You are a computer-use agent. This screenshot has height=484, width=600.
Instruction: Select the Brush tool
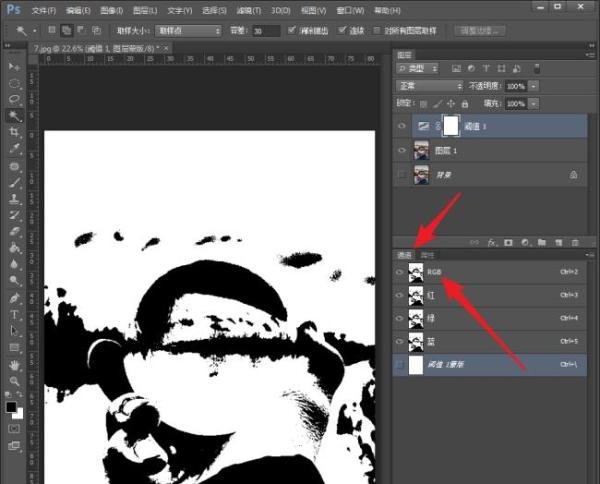(x=14, y=183)
